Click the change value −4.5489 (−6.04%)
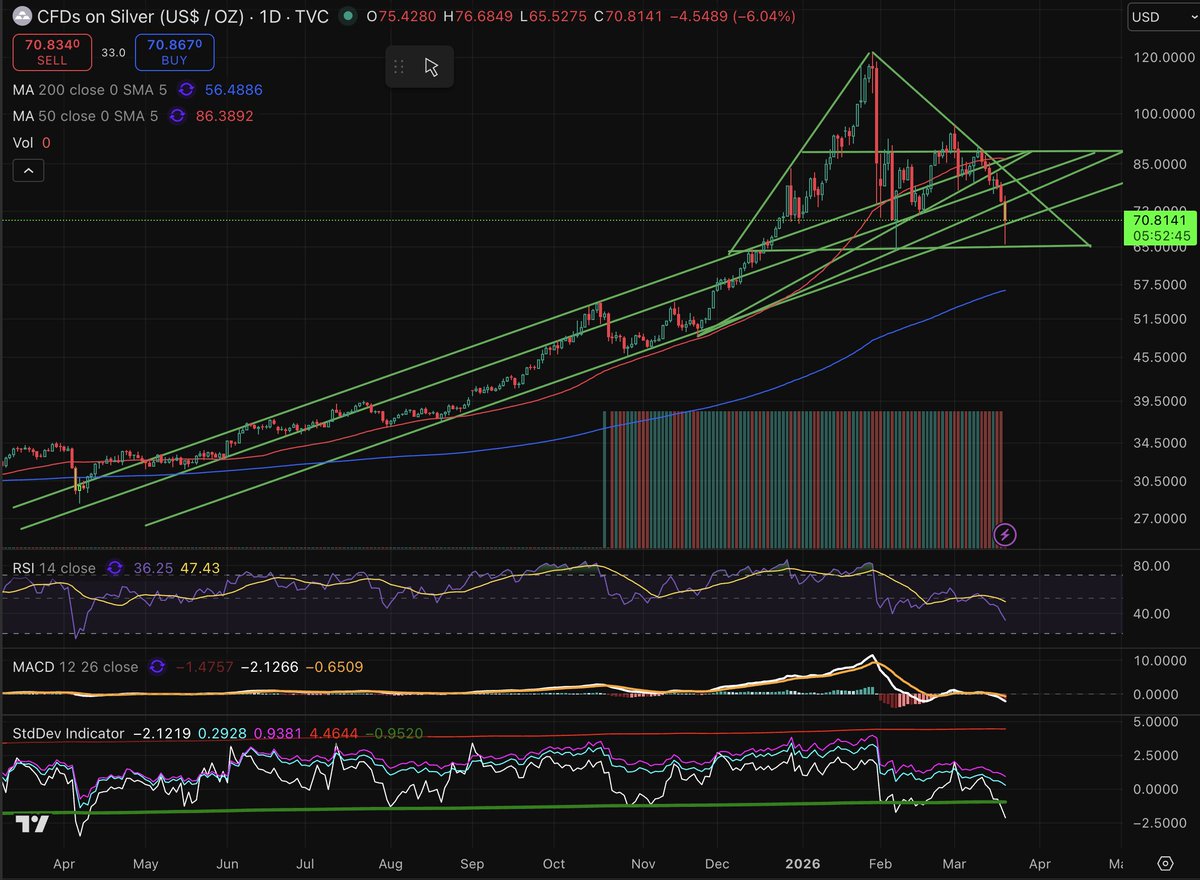Screen dimensions: 1200x880 click(x=733, y=17)
